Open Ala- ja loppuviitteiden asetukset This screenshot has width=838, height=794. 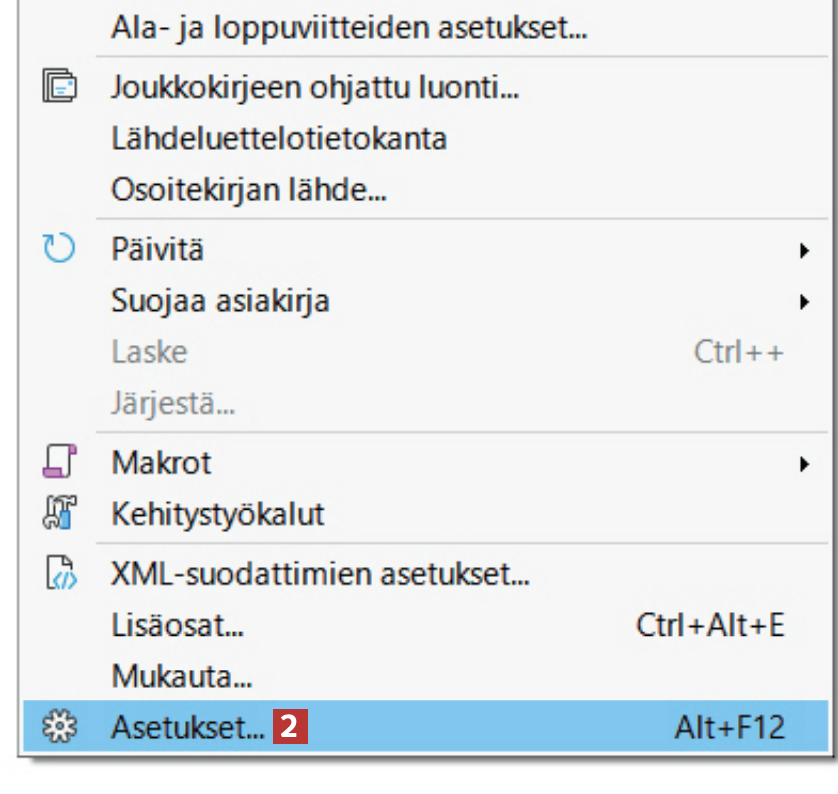348,27
